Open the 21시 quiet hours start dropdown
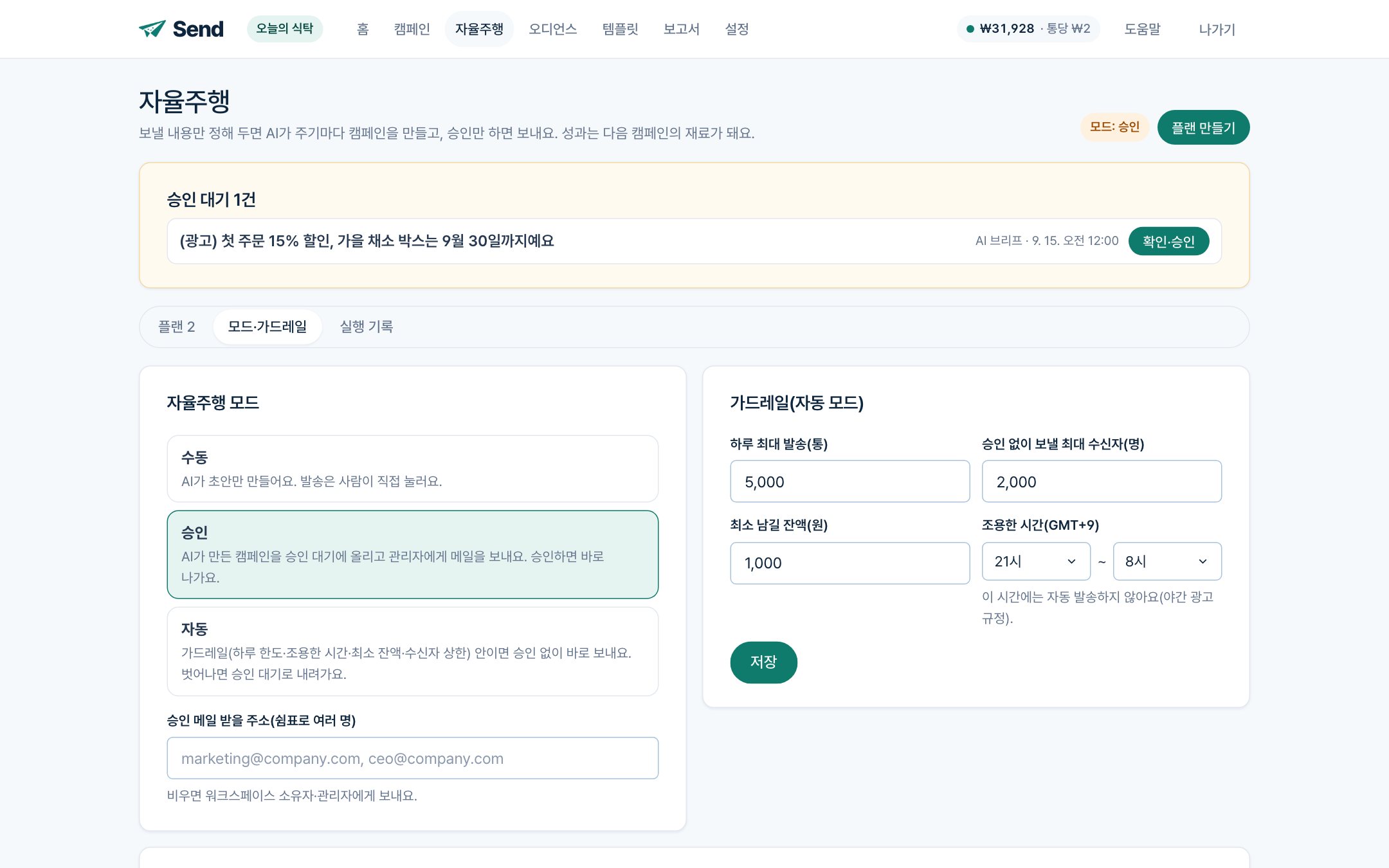 1035,561
